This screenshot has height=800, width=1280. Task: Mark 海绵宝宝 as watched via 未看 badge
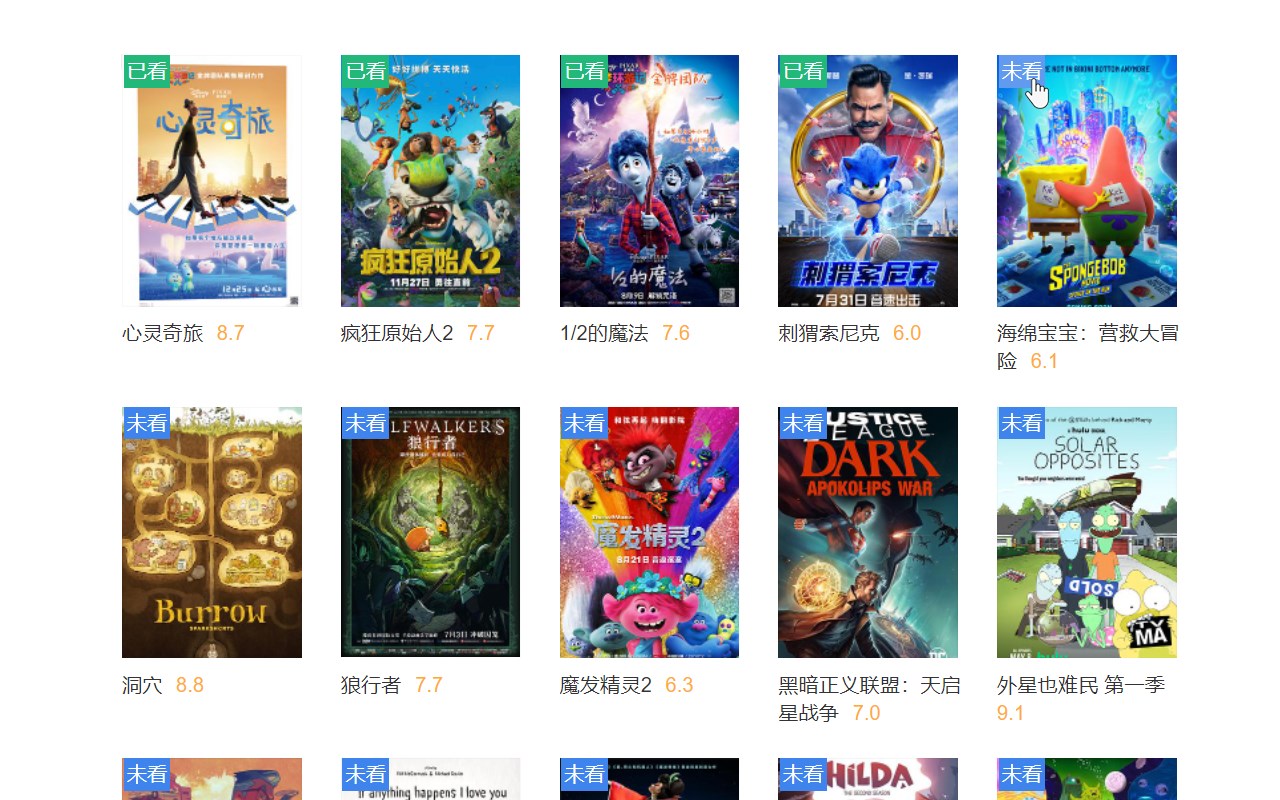click(1021, 71)
